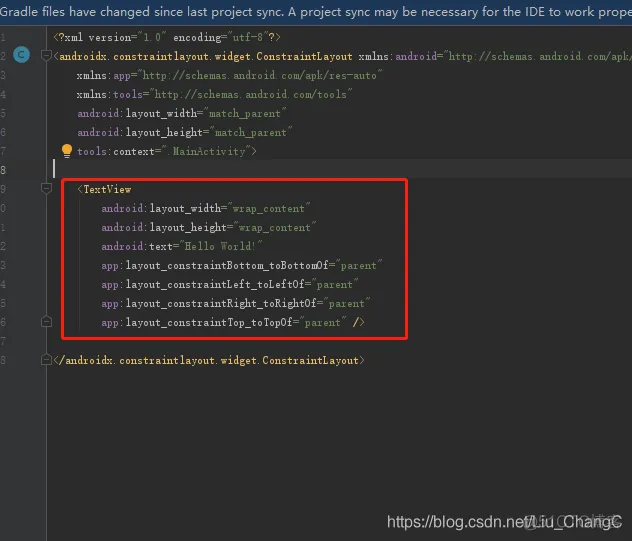
Task: Click the xmlns:app attribute
Action: click(229, 75)
